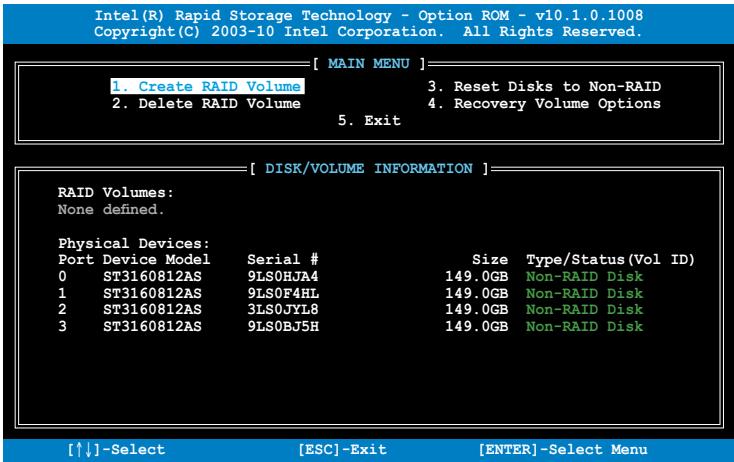Click serial number 9LS0F4HL
Image resolution: width=734 pixels, height=462 pixels.
coord(283,293)
